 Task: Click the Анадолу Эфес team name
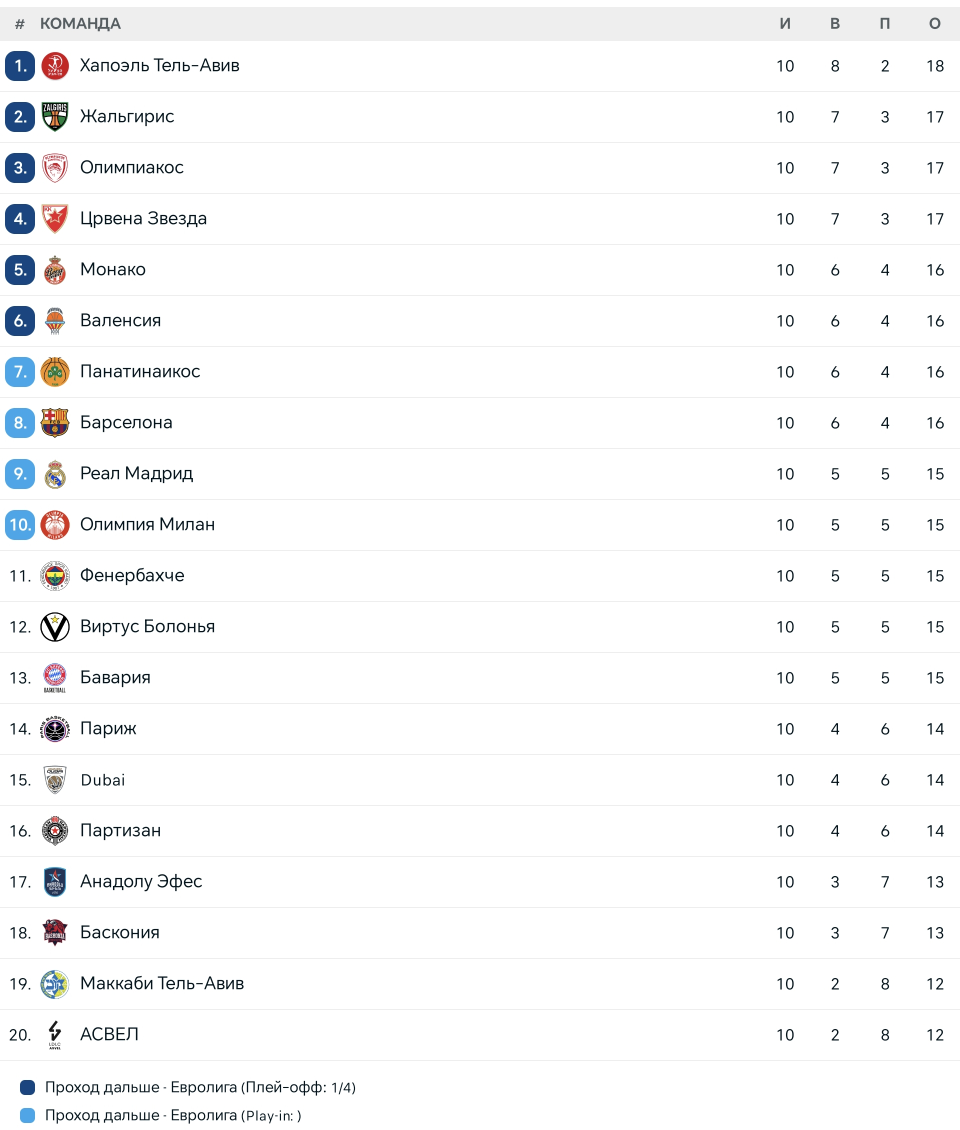coord(141,881)
